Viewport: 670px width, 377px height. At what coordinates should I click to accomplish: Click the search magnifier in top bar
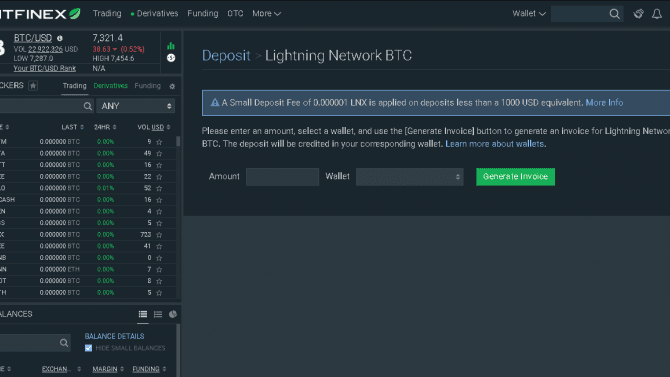coord(614,14)
